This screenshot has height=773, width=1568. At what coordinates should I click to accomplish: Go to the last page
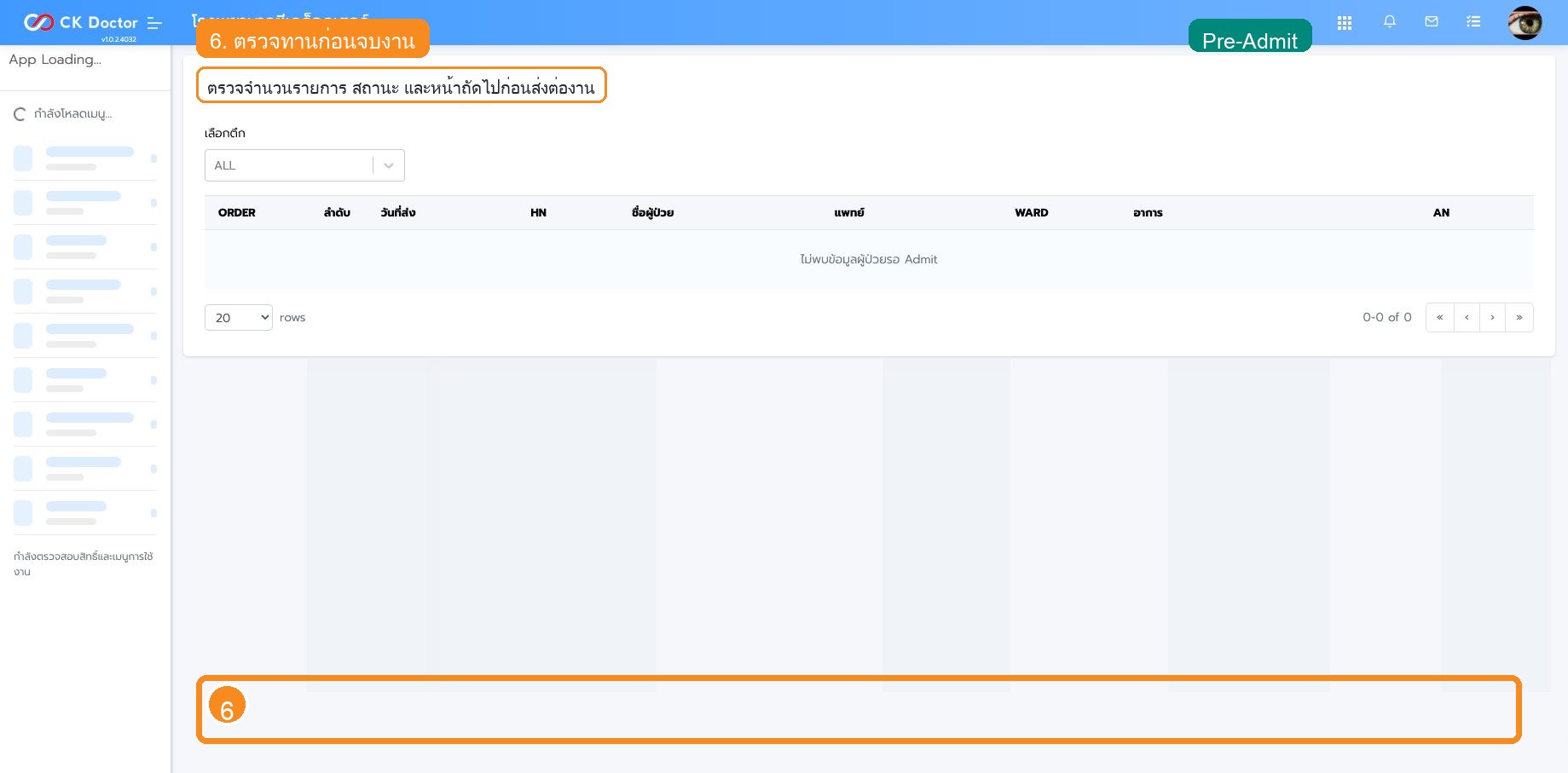1519,317
